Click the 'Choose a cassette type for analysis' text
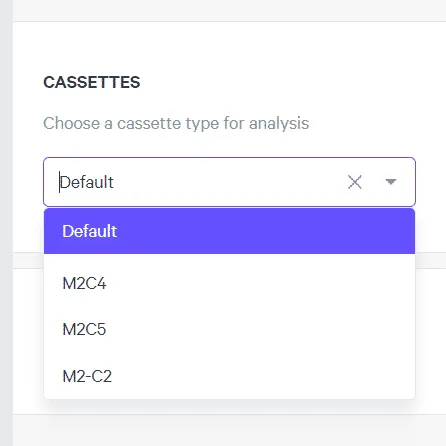Screen dimensions: 446x446 click(176, 124)
